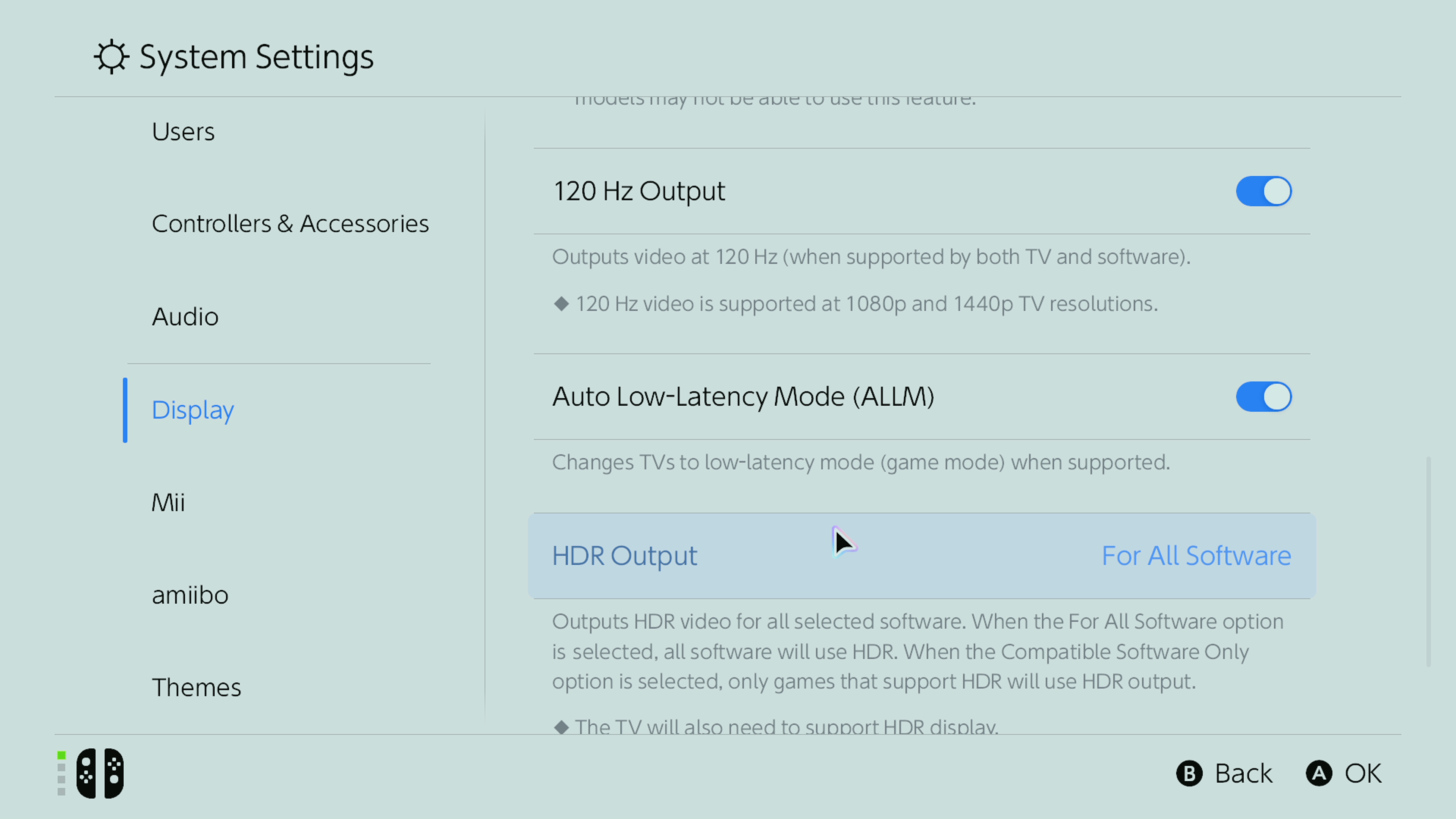Click the controller battery level indicator
Screen dimensions: 1456x819
pos(61,773)
